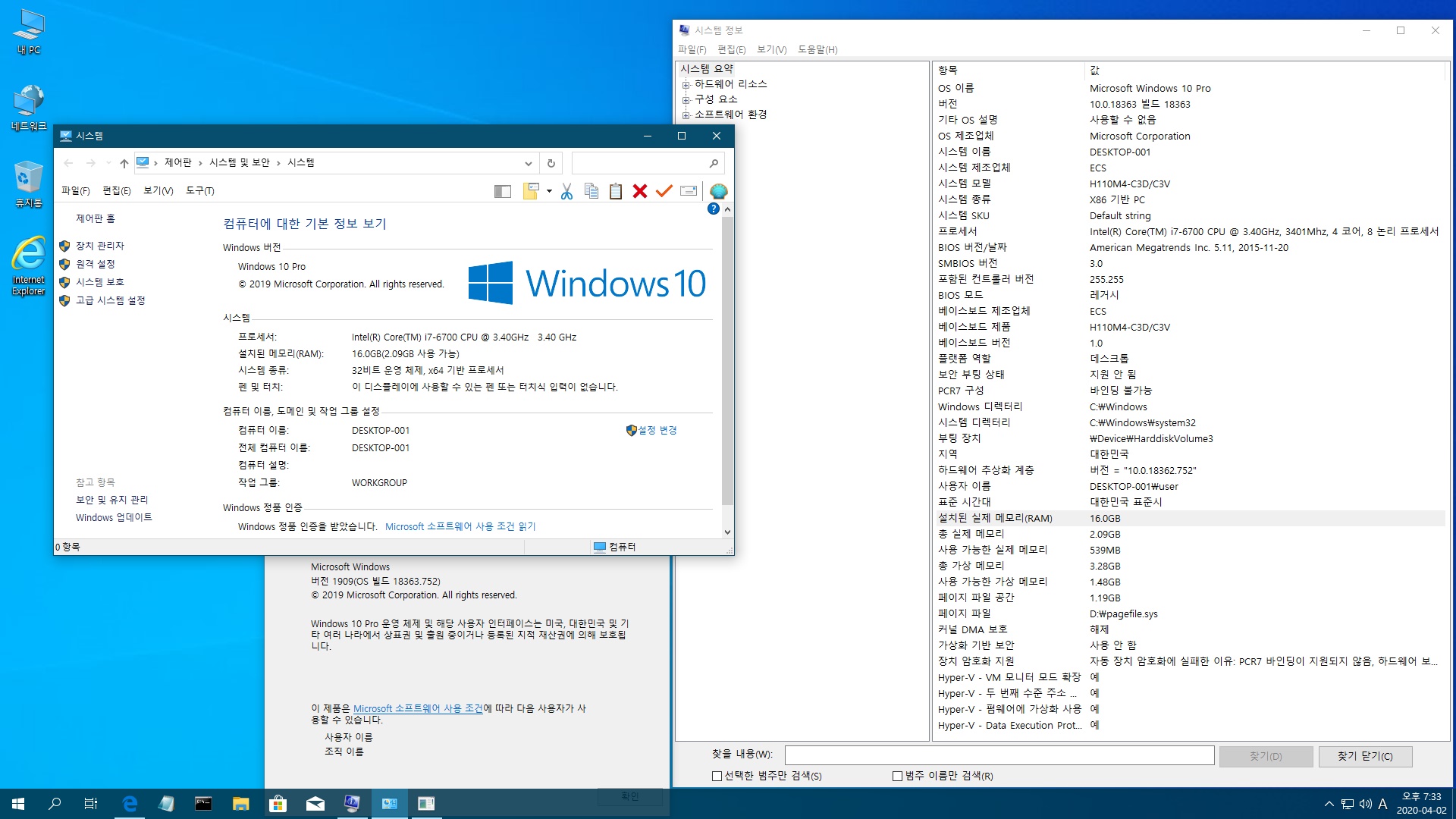The height and width of the screenshot is (819, 1456).
Task: Click the Microsoft 소프트웨어 사용 조건 읽기 link
Action: click(460, 526)
